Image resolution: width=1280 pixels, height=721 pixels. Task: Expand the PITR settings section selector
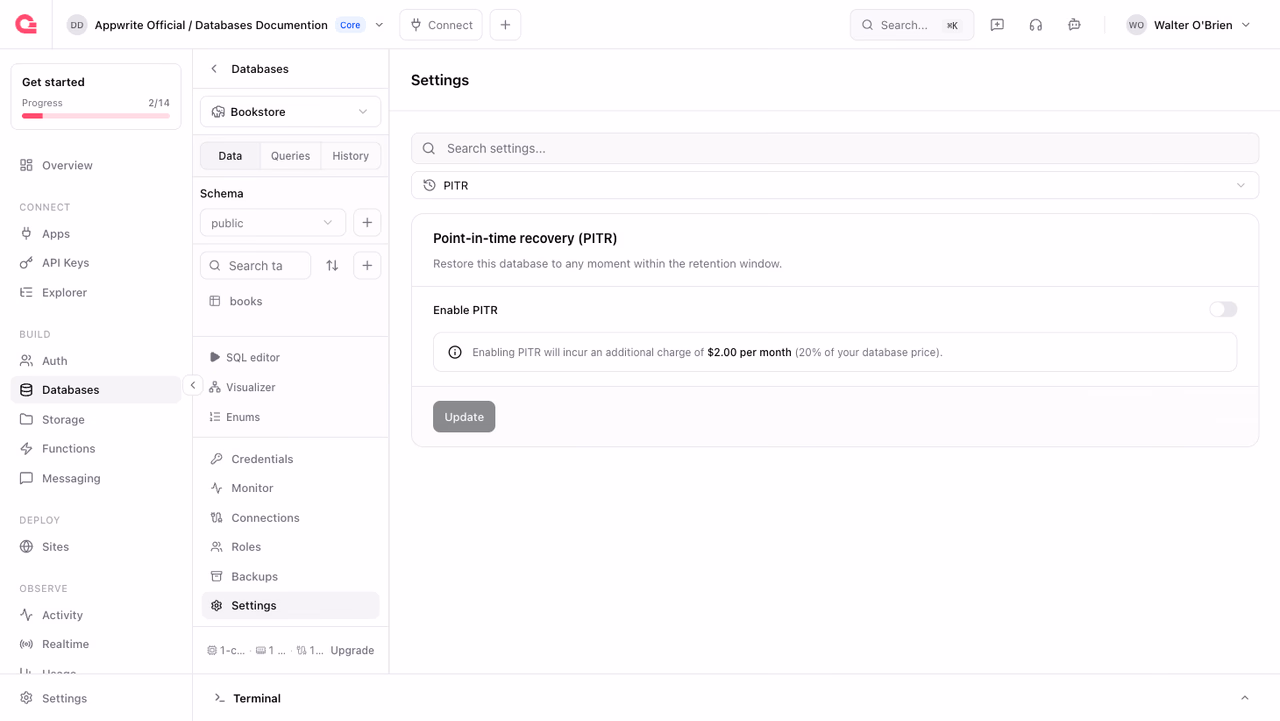[835, 185]
